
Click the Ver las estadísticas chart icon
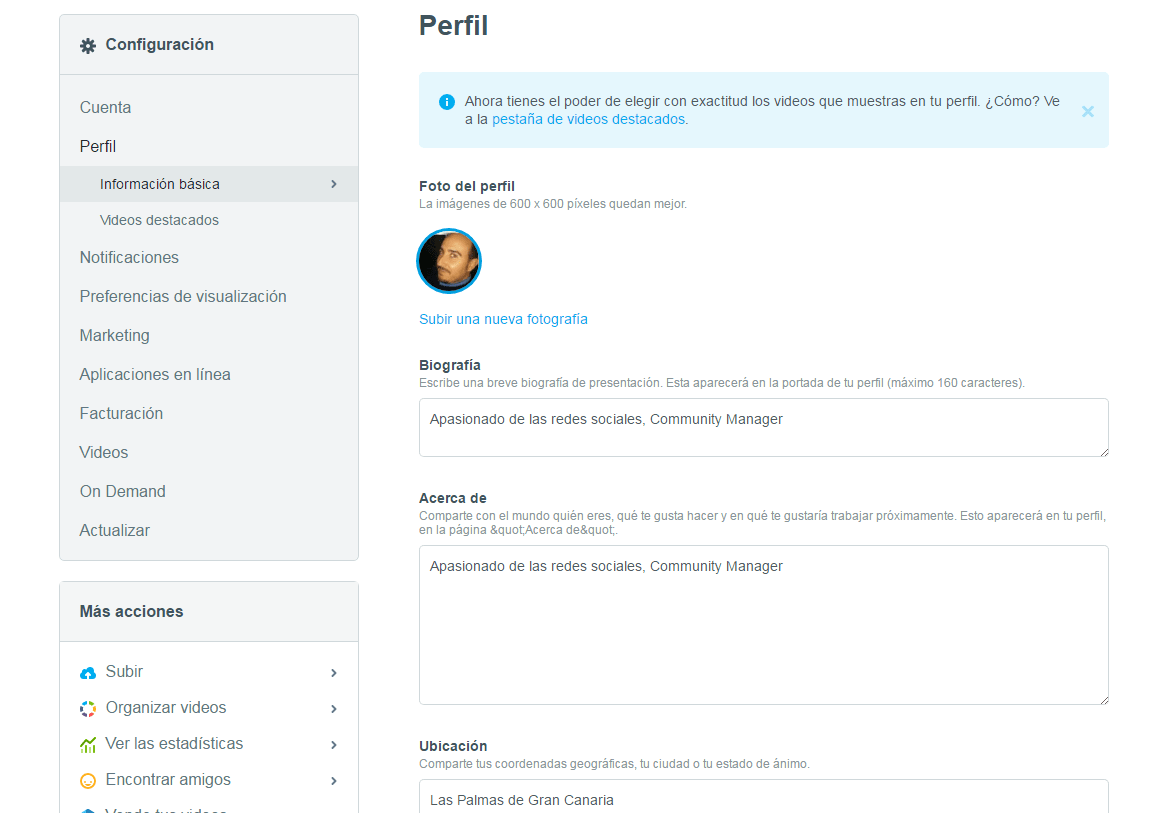click(88, 744)
